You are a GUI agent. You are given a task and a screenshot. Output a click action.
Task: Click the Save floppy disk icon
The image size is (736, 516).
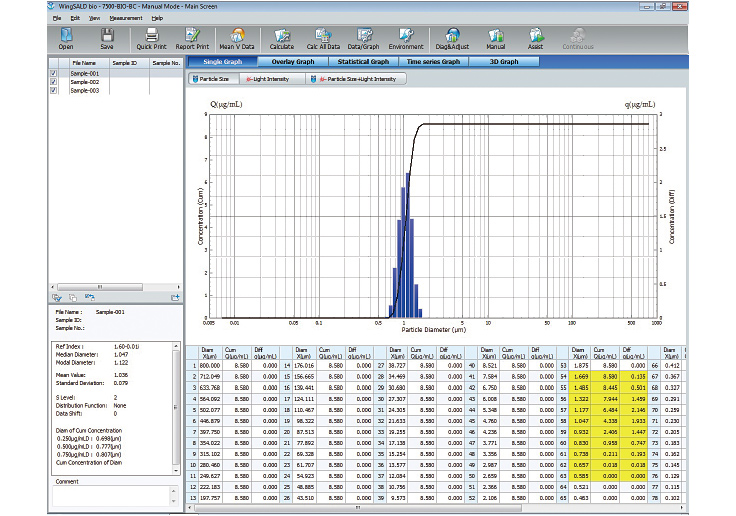tap(107, 38)
